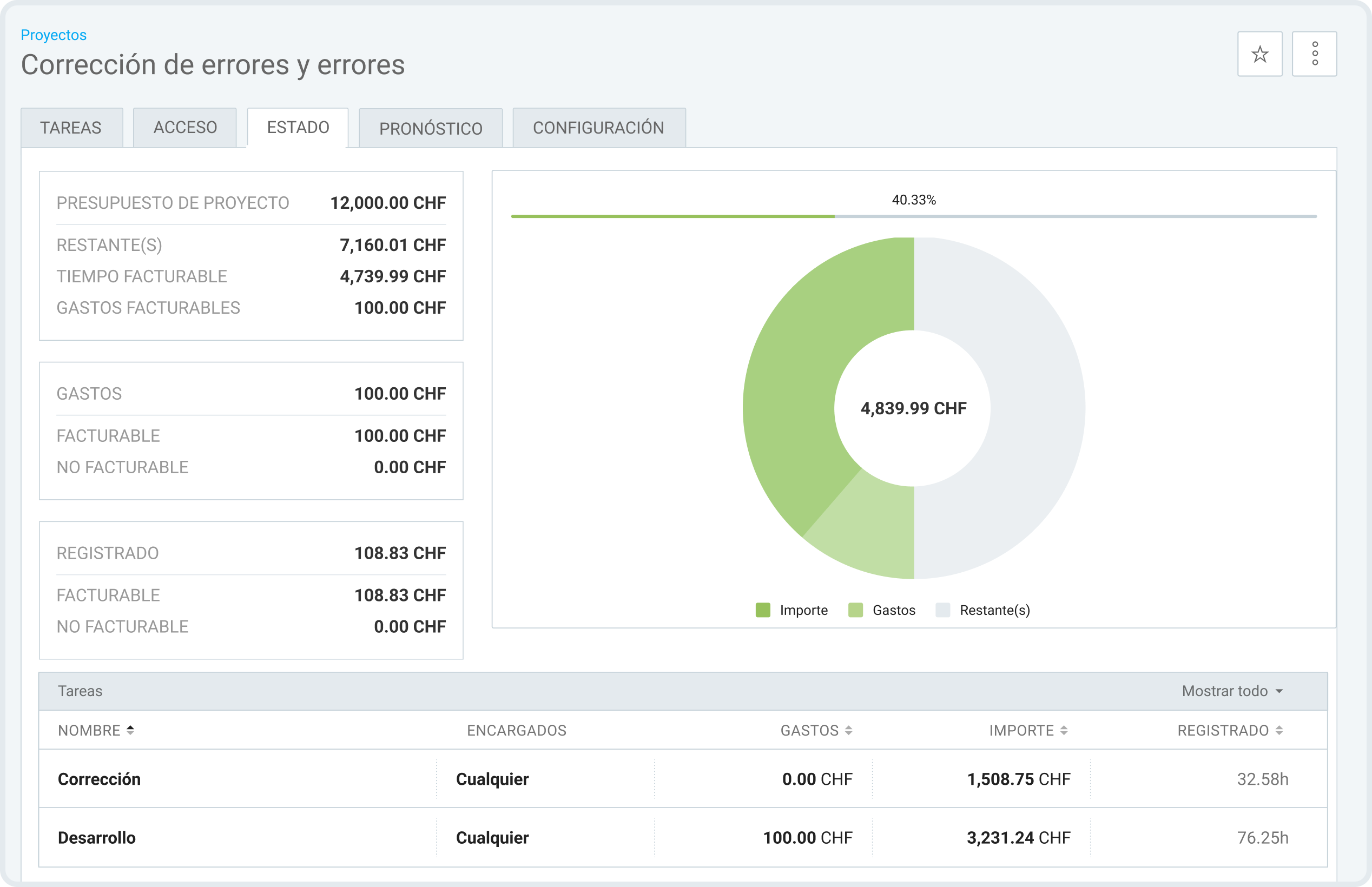Click the sort icon on the GASTOS column

pos(848,730)
